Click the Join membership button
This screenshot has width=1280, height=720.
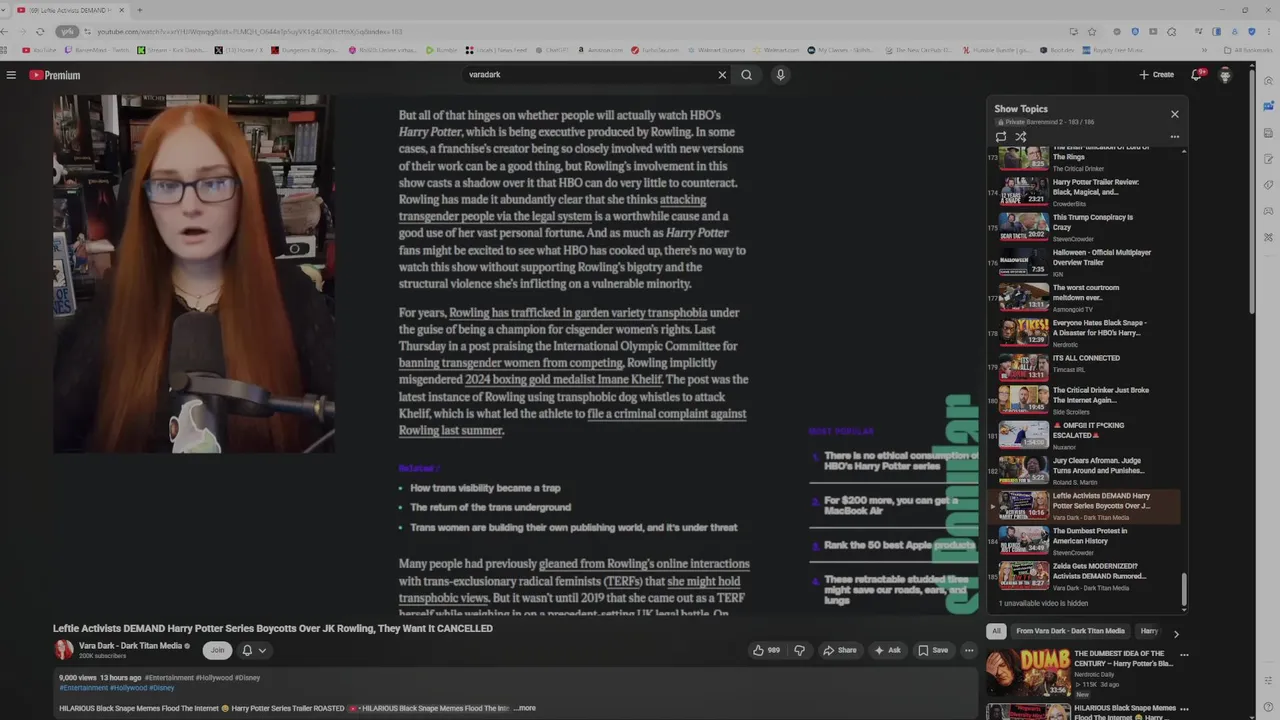pos(217,650)
